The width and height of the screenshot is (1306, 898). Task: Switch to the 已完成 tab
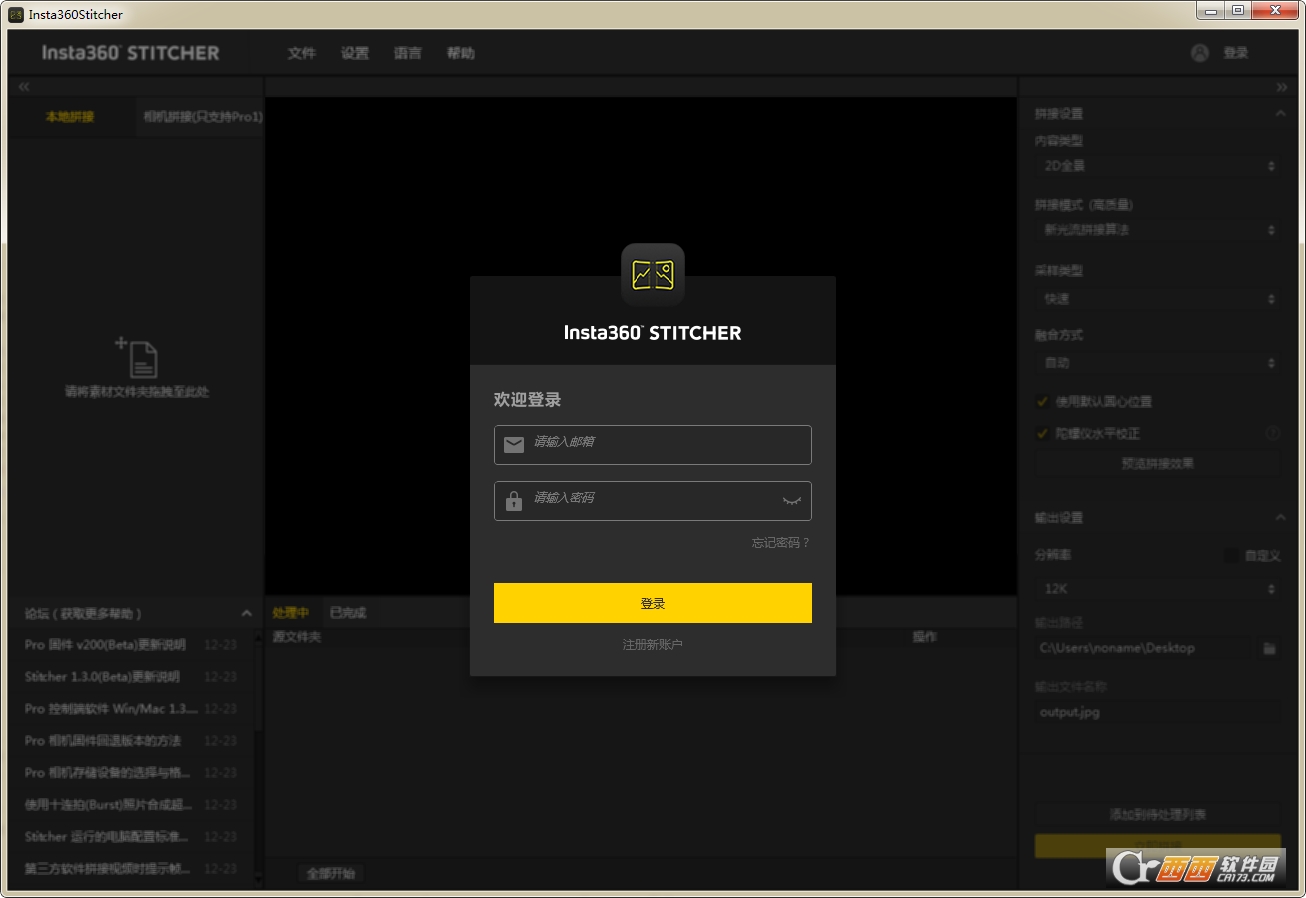pos(348,612)
